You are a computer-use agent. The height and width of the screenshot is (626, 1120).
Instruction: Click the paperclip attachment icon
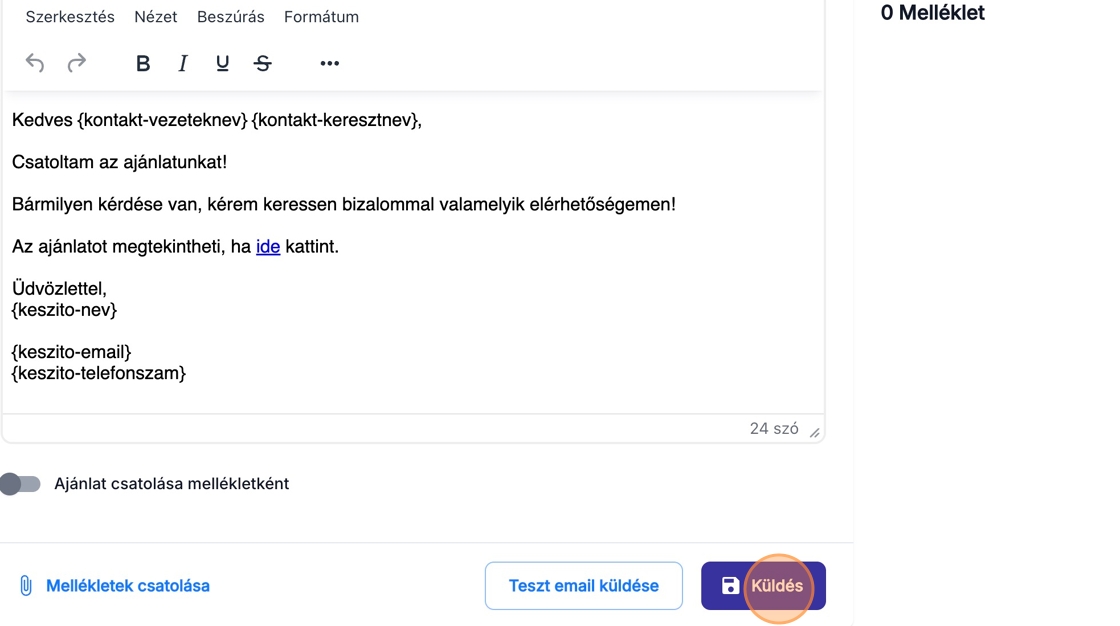point(26,586)
